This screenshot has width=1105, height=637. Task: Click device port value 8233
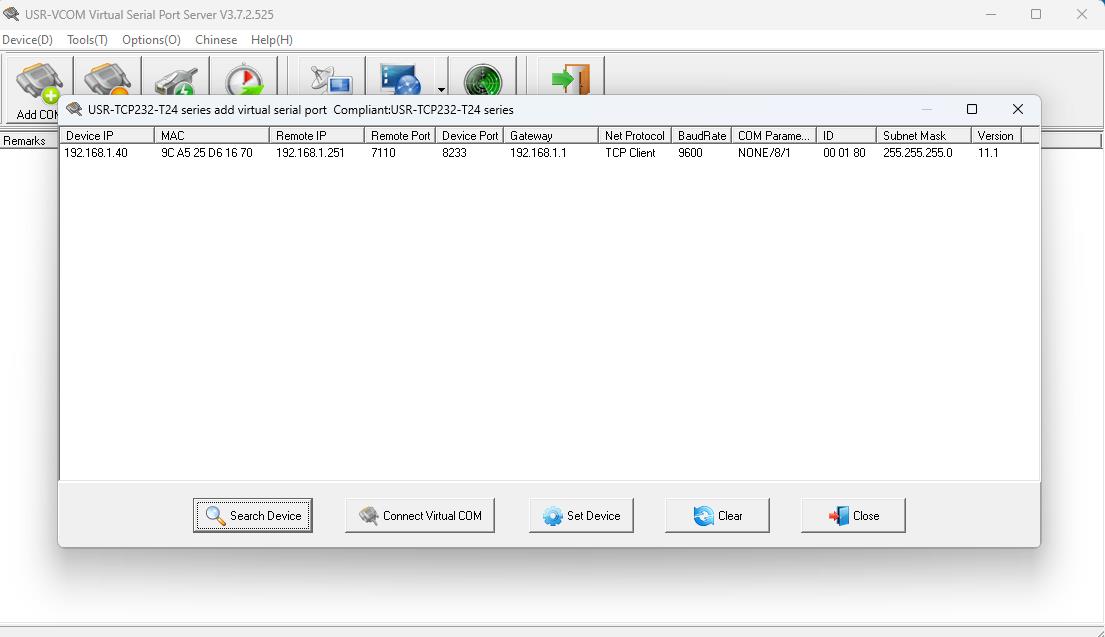[455, 153]
